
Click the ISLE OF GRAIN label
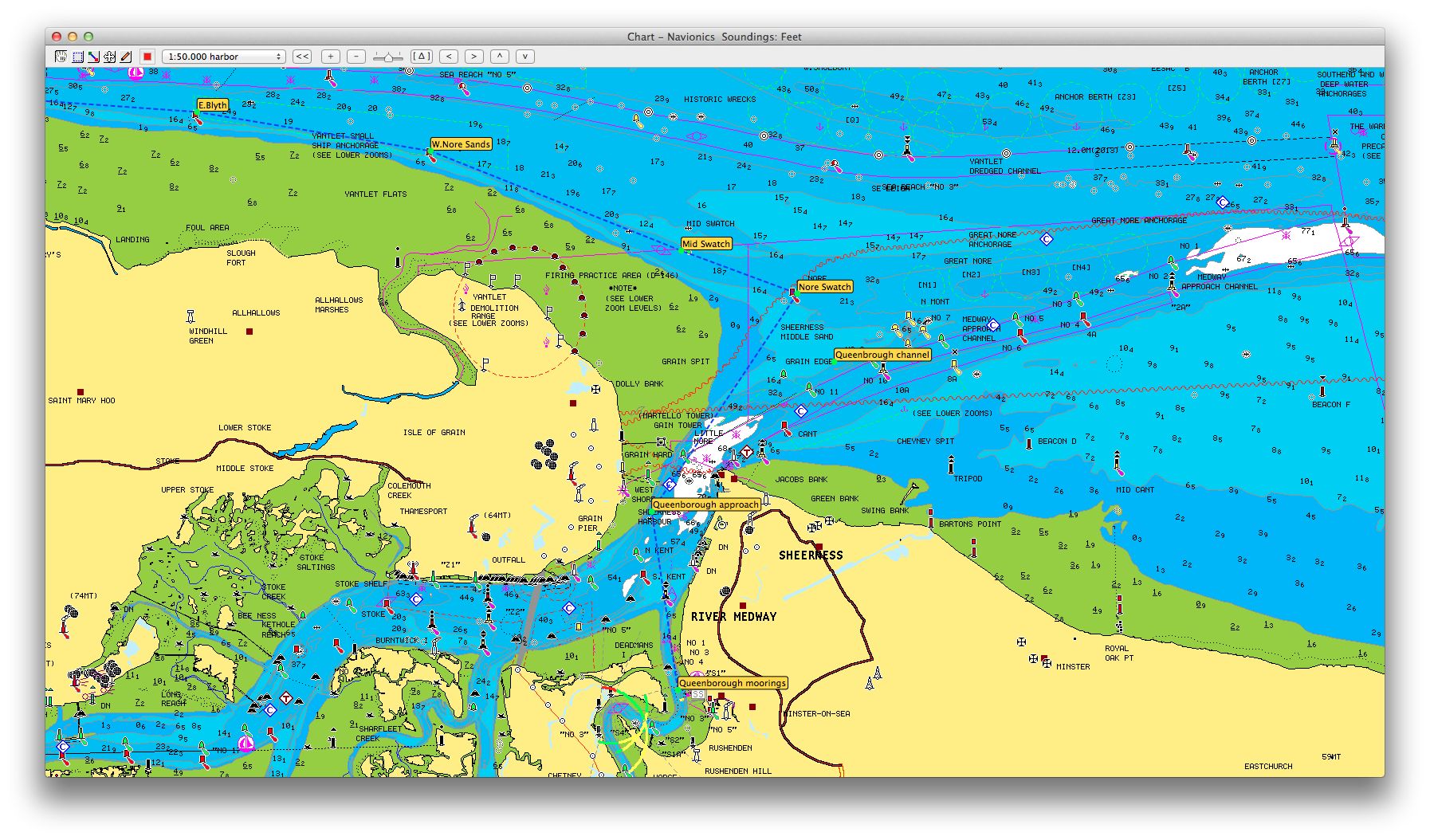point(434,433)
